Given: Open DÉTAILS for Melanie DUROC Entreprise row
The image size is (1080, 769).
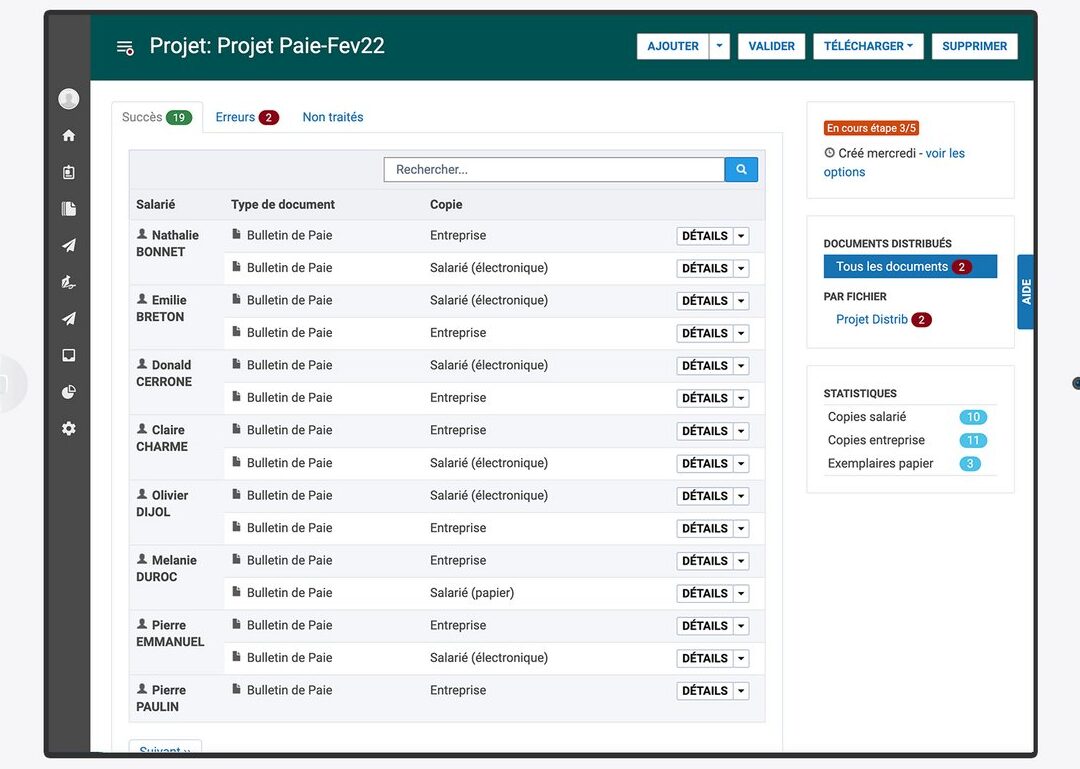Looking at the screenshot, I should [705, 561].
